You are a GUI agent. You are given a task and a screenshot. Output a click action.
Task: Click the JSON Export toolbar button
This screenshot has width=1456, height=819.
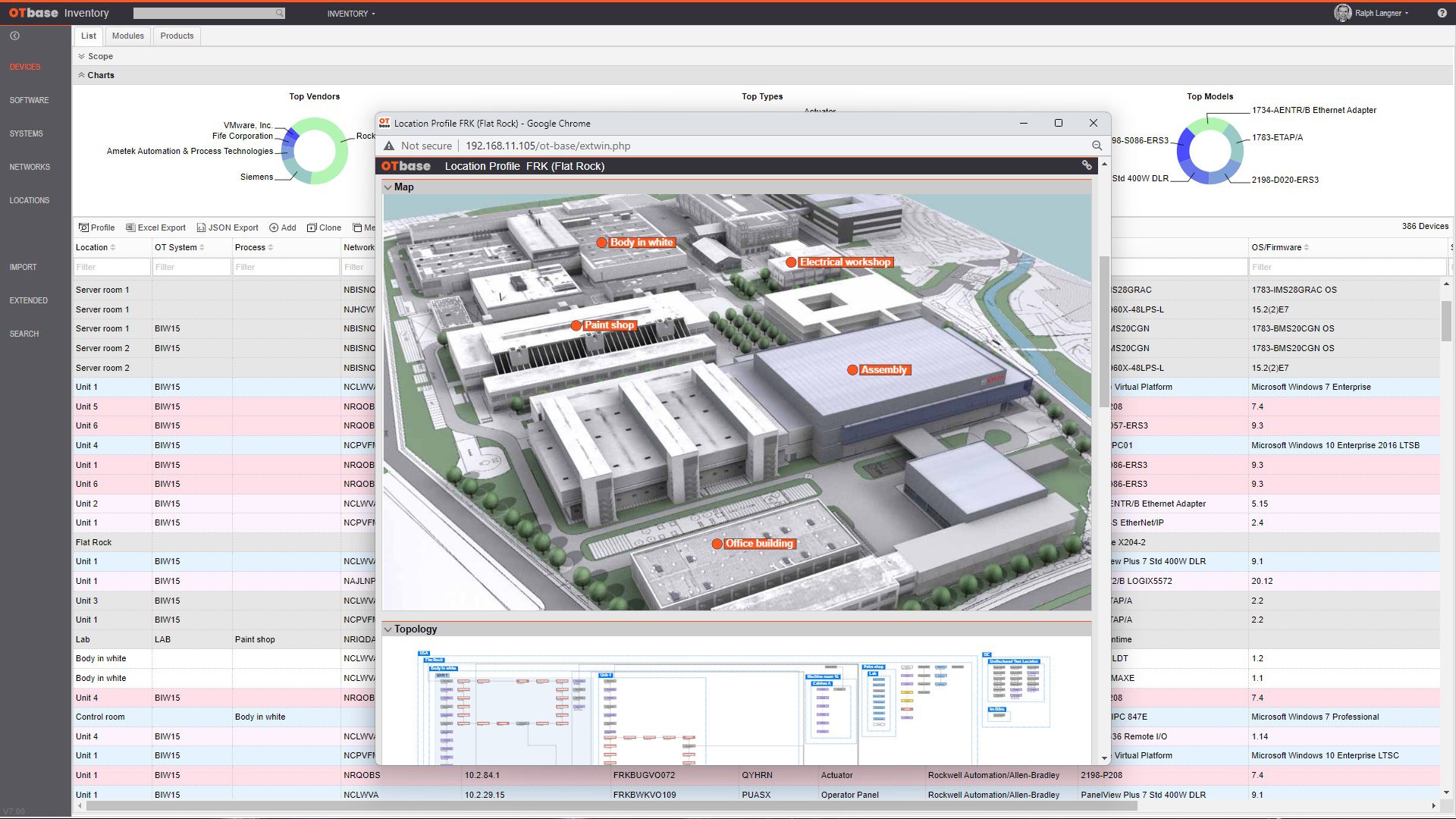(x=227, y=227)
